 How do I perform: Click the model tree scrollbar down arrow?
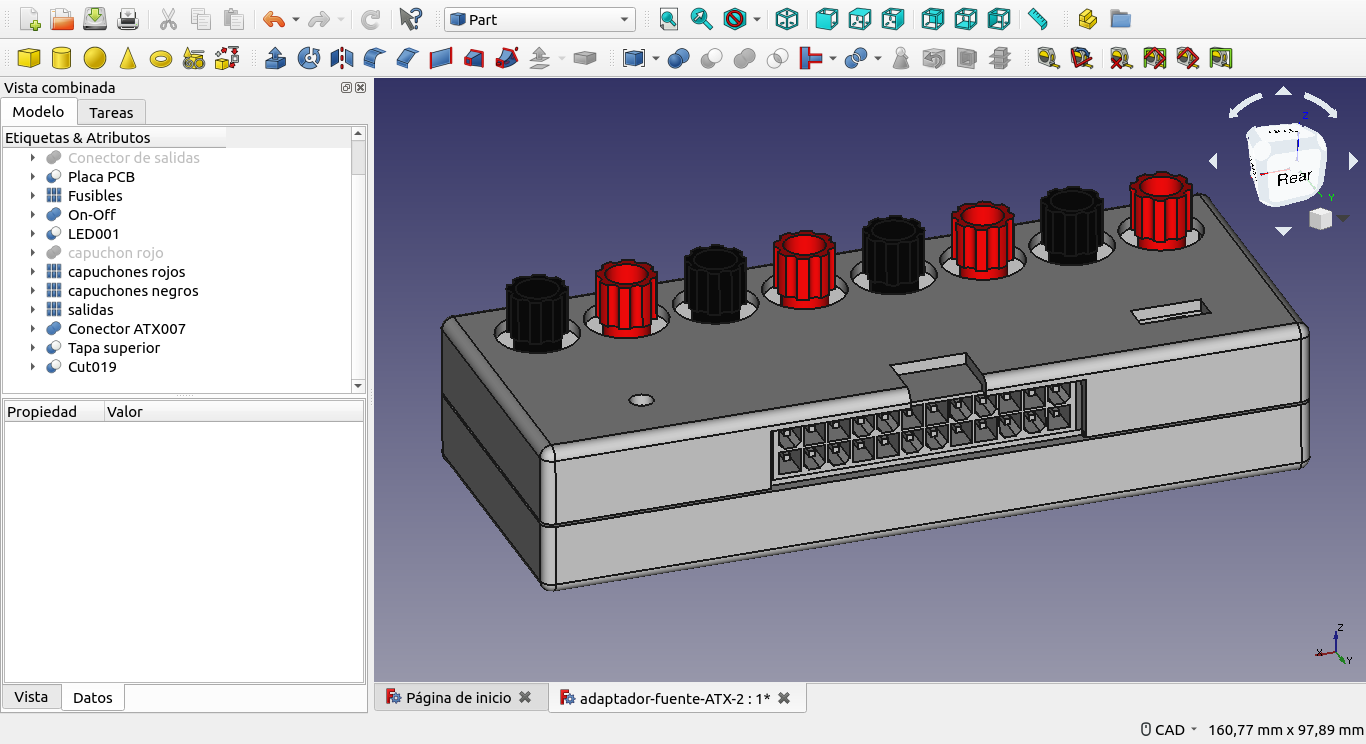pos(358,385)
